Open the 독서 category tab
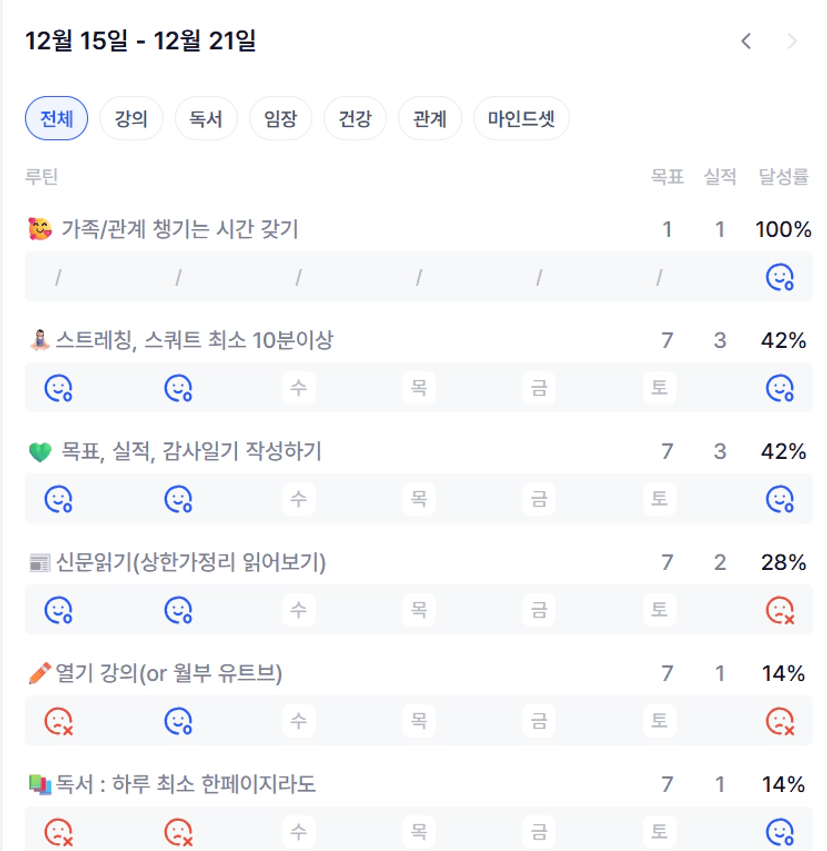827x851 pixels. [x=206, y=119]
